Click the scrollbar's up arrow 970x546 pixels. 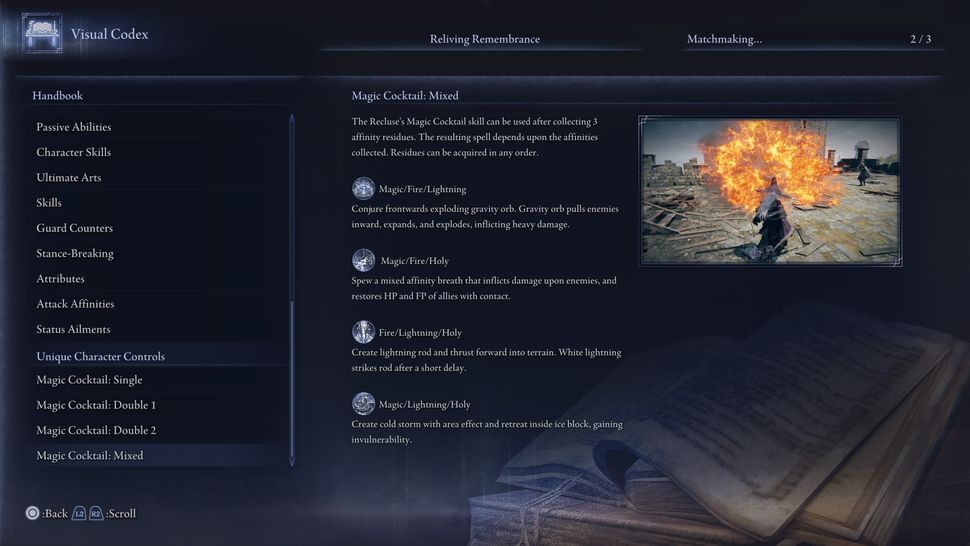(x=292, y=119)
